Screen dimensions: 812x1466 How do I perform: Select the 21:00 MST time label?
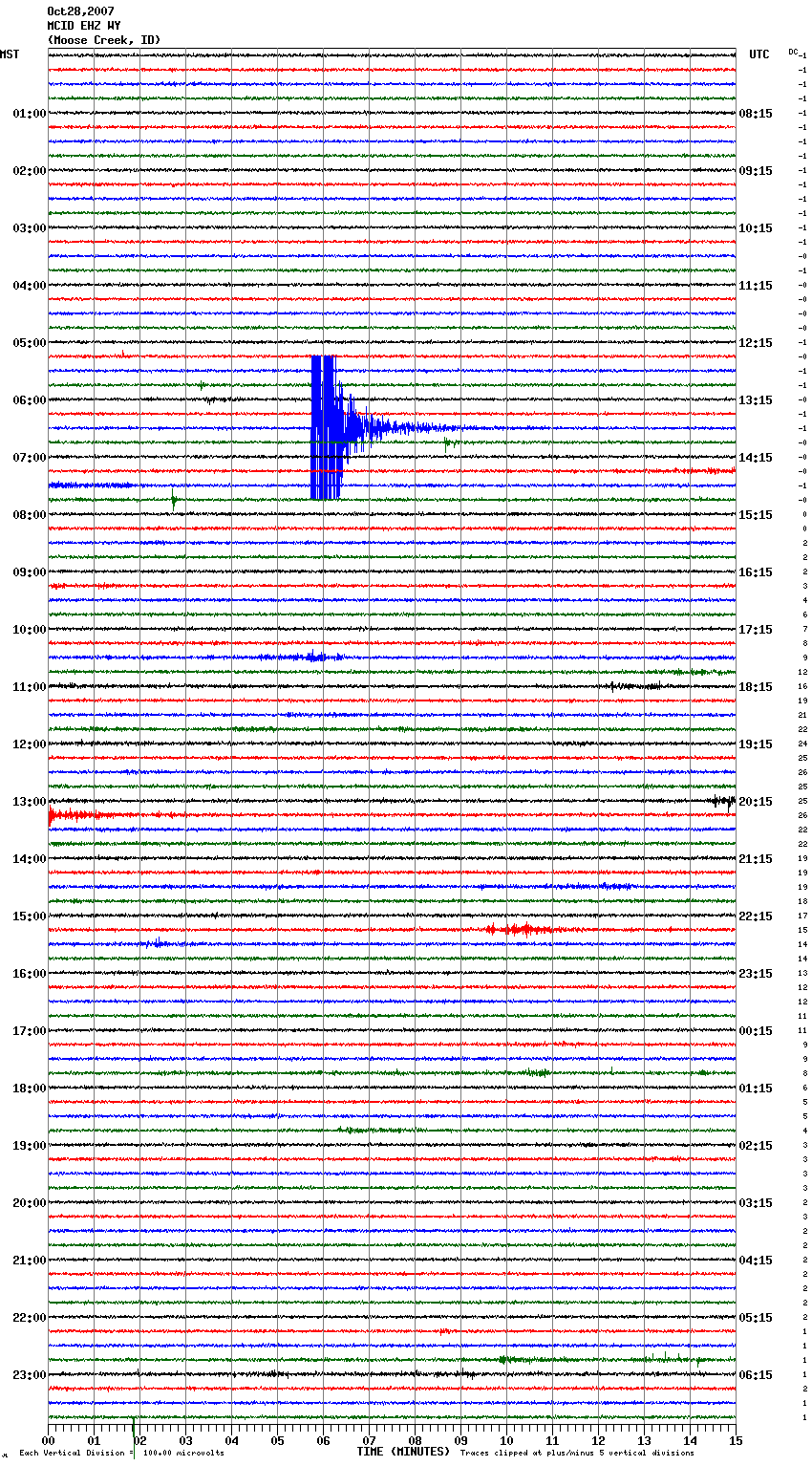29,1261
